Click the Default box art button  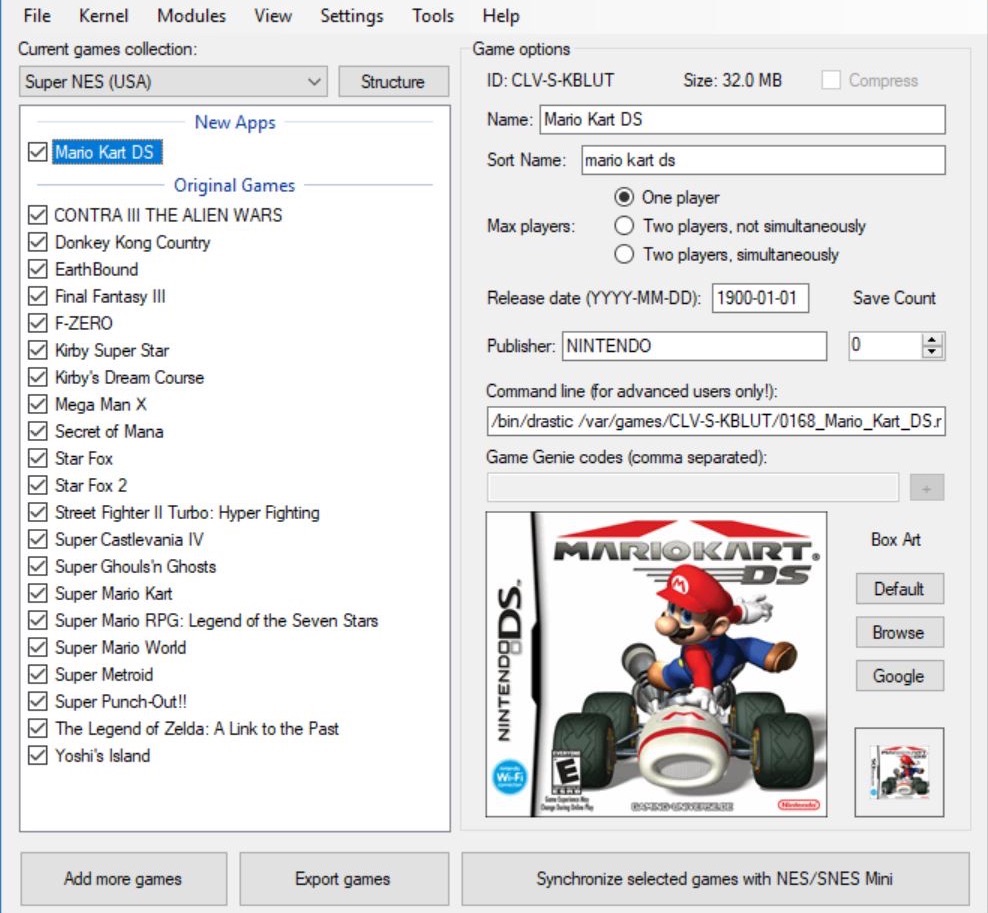tap(899, 589)
